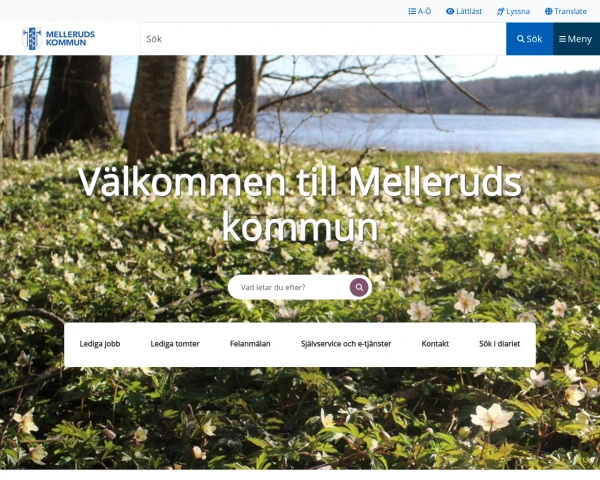Screen dimensions: 600x480
Task: Click the Translate text link
Action: pos(571,11)
